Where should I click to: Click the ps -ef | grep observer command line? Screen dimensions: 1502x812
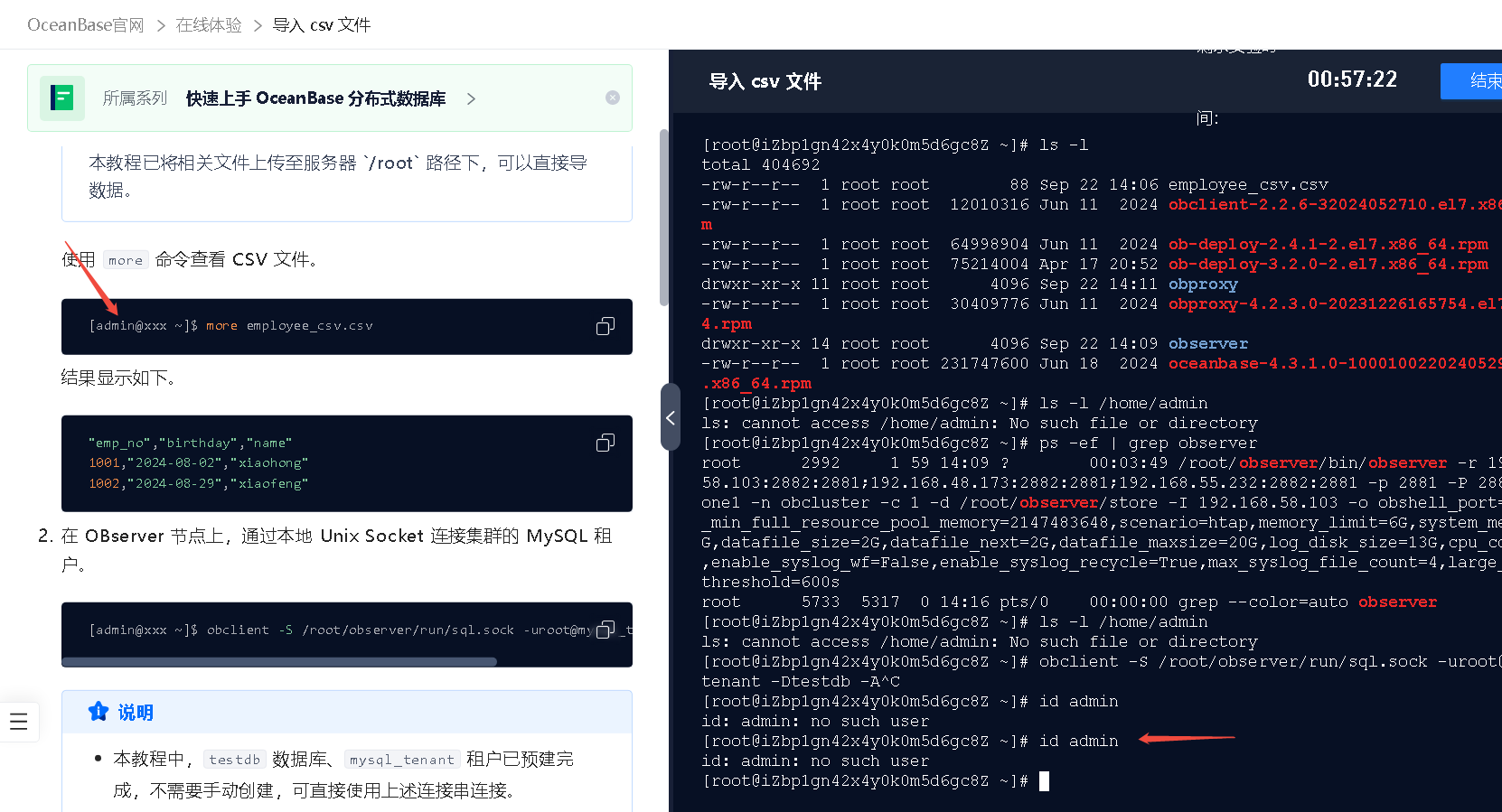click(x=980, y=443)
